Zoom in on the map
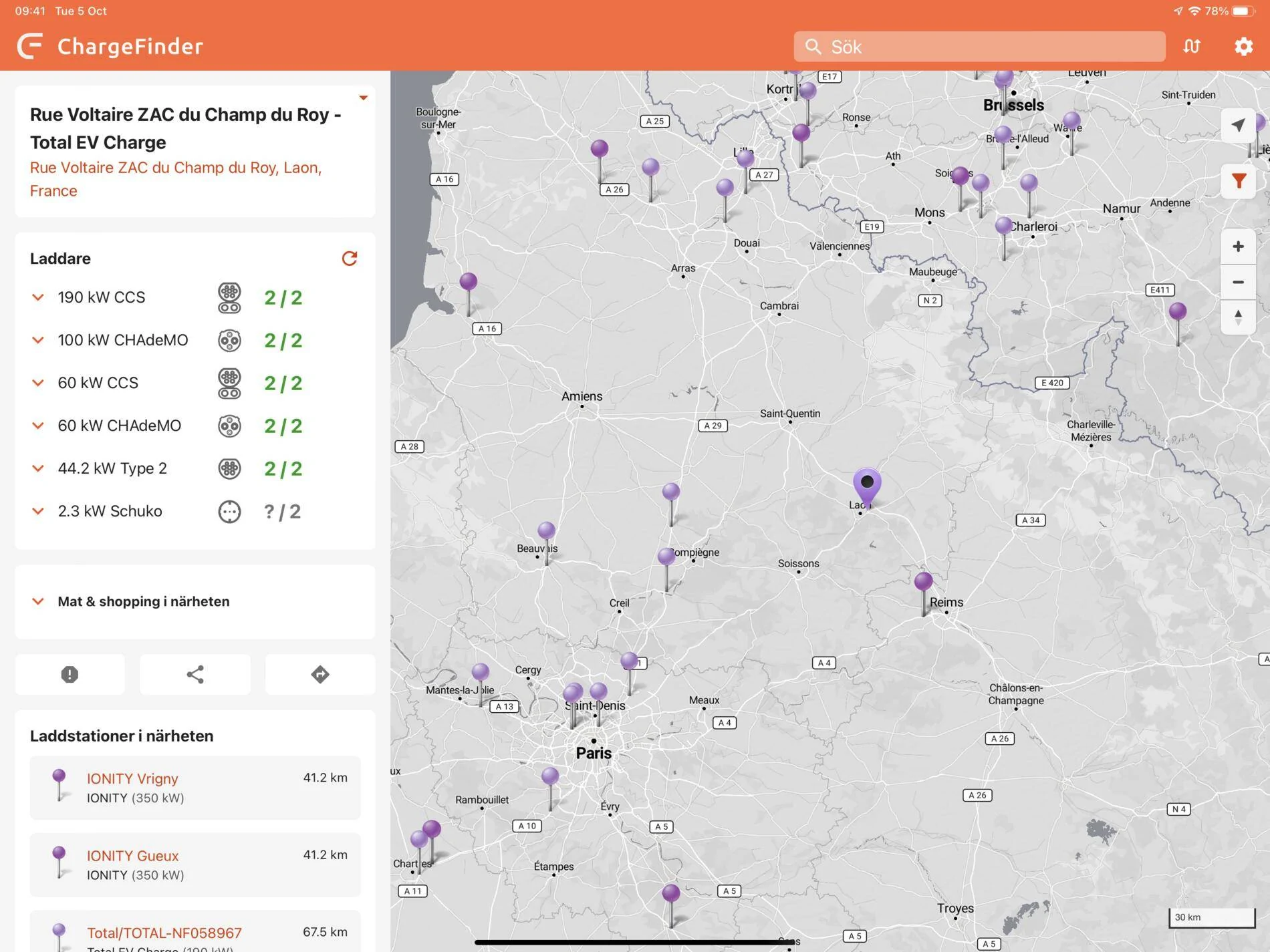This screenshot has height=952, width=1270. [1238, 247]
